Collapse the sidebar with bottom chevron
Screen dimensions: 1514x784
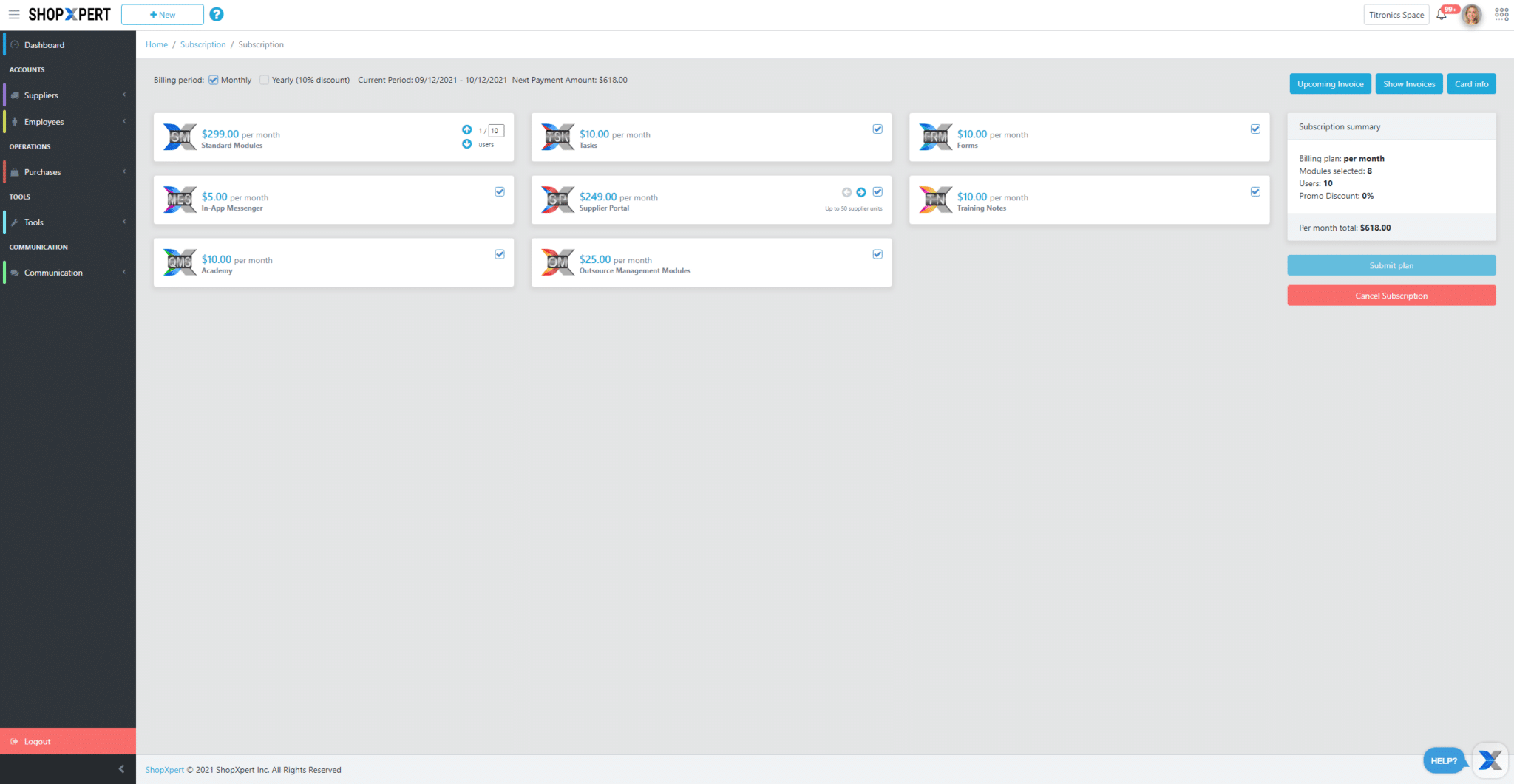(121, 769)
